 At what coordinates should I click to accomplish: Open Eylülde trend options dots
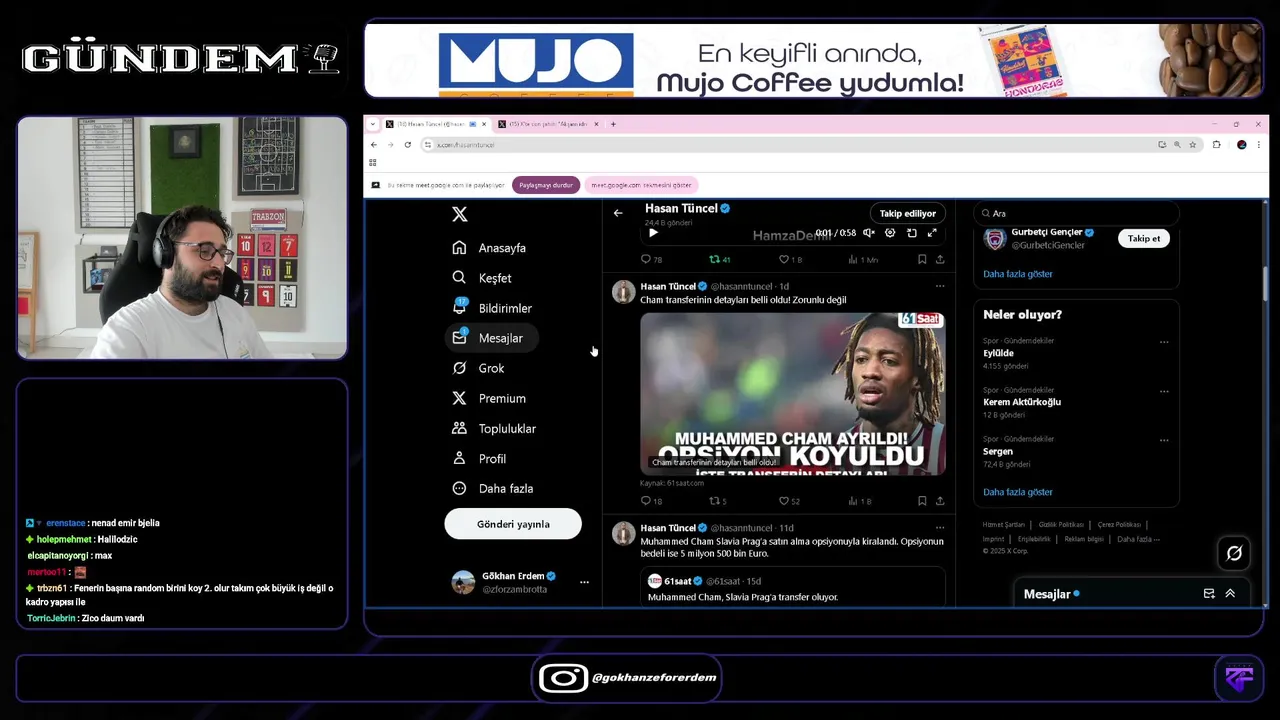tap(1164, 342)
